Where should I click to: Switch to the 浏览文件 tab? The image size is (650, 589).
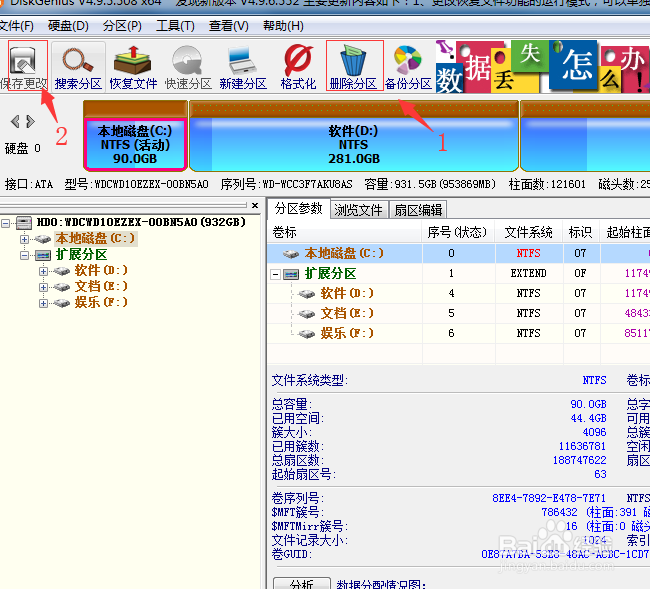[x=359, y=210]
